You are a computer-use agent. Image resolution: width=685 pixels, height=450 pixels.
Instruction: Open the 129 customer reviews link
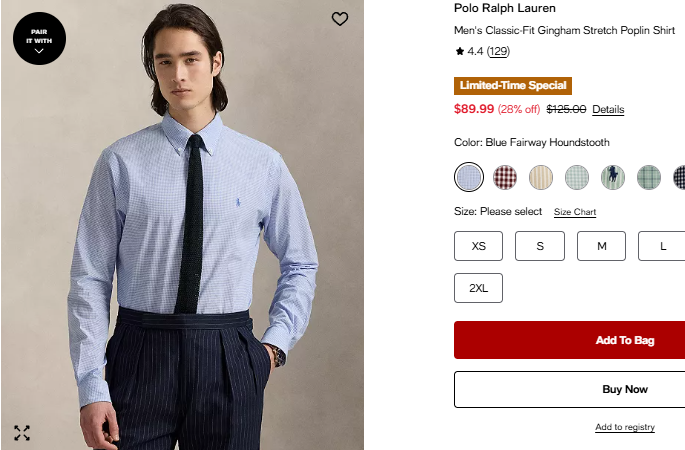point(498,51)
